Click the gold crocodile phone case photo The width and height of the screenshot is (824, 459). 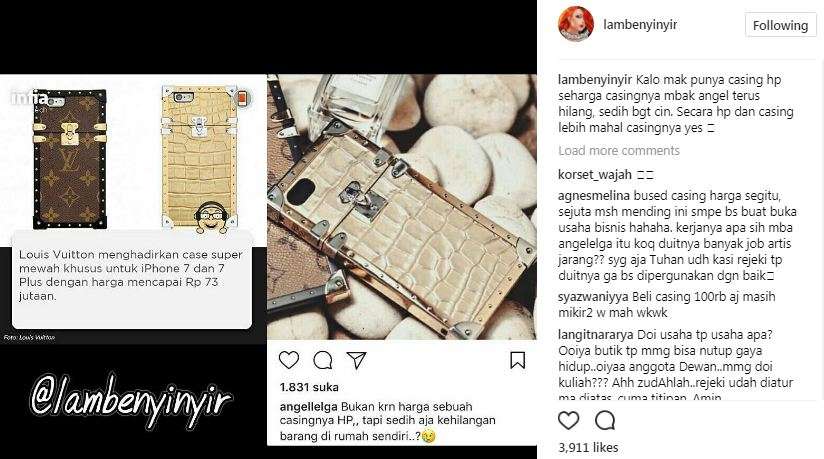(x=402, y=207)
